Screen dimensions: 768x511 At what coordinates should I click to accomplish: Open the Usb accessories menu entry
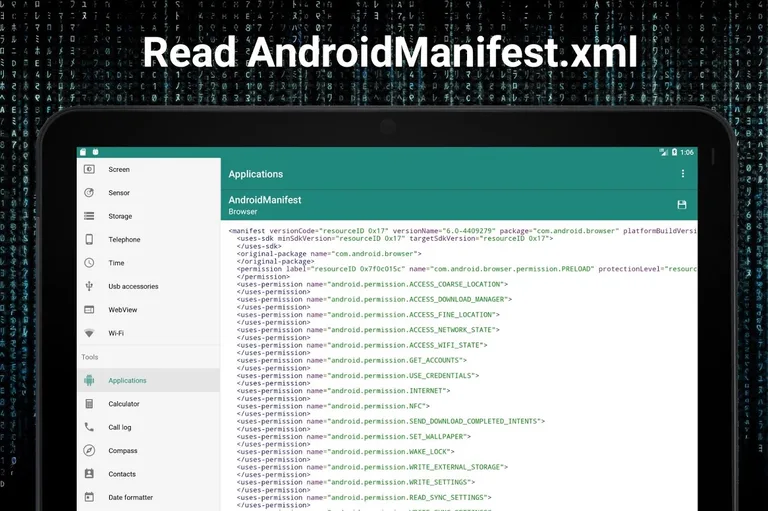pyautogui.click(x=149, y=286)
